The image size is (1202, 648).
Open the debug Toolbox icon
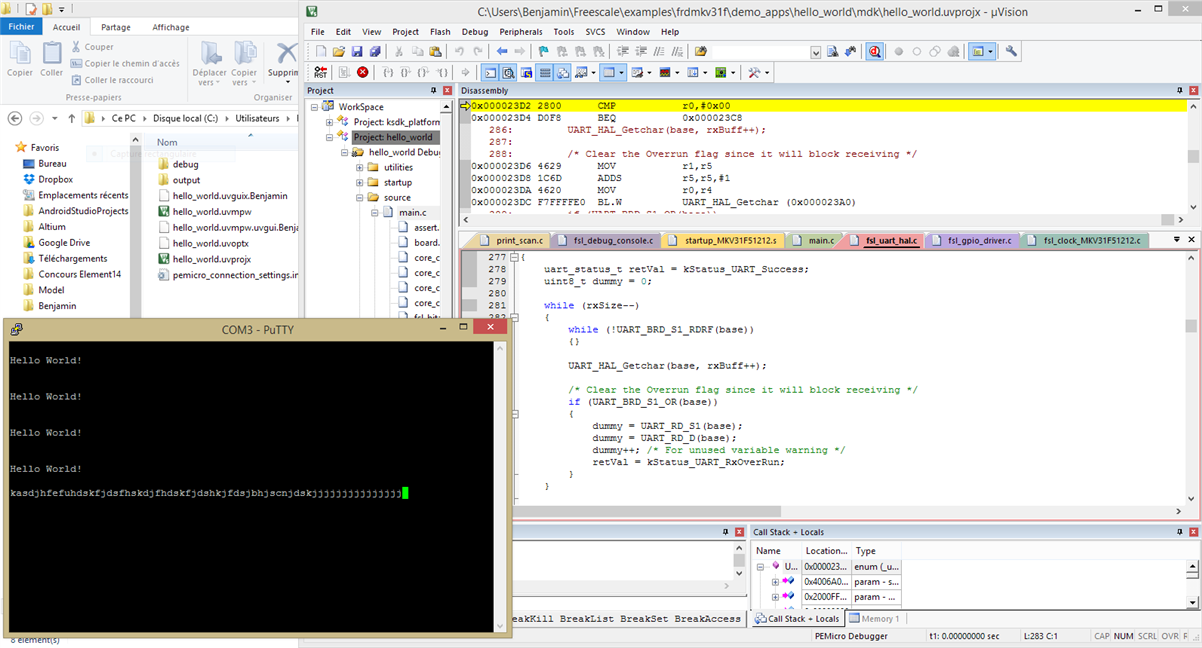(x=755, y=72)
